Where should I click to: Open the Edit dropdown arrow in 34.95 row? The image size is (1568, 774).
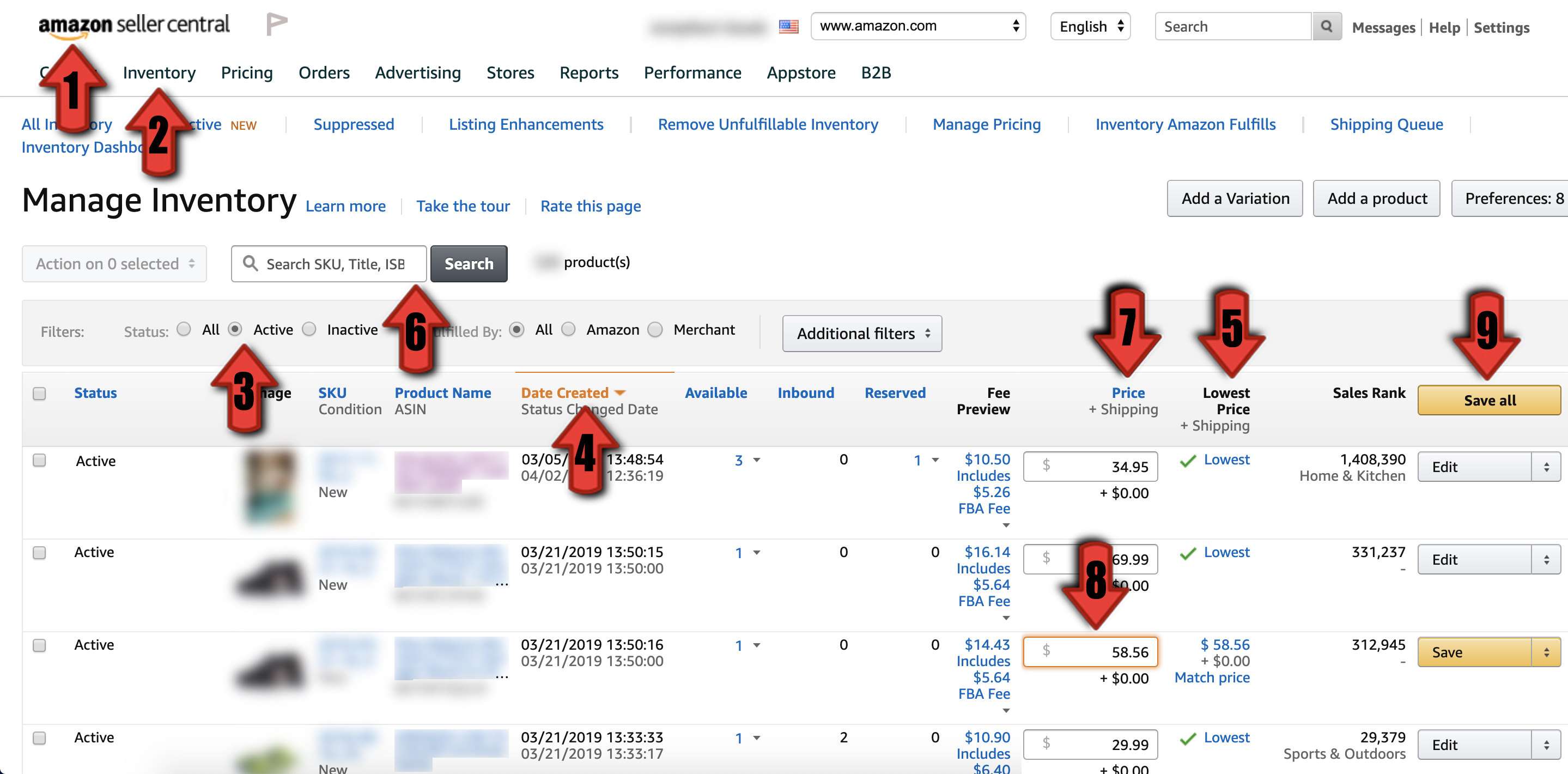[1547, 467]
